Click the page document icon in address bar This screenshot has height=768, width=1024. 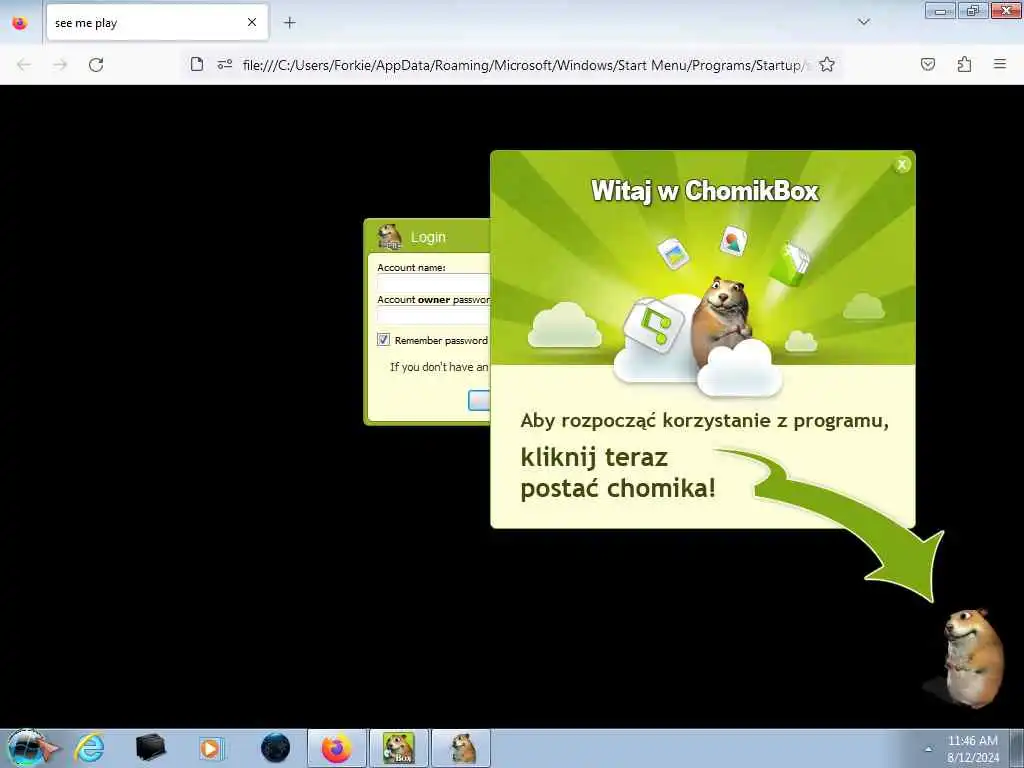pos(197,65)
